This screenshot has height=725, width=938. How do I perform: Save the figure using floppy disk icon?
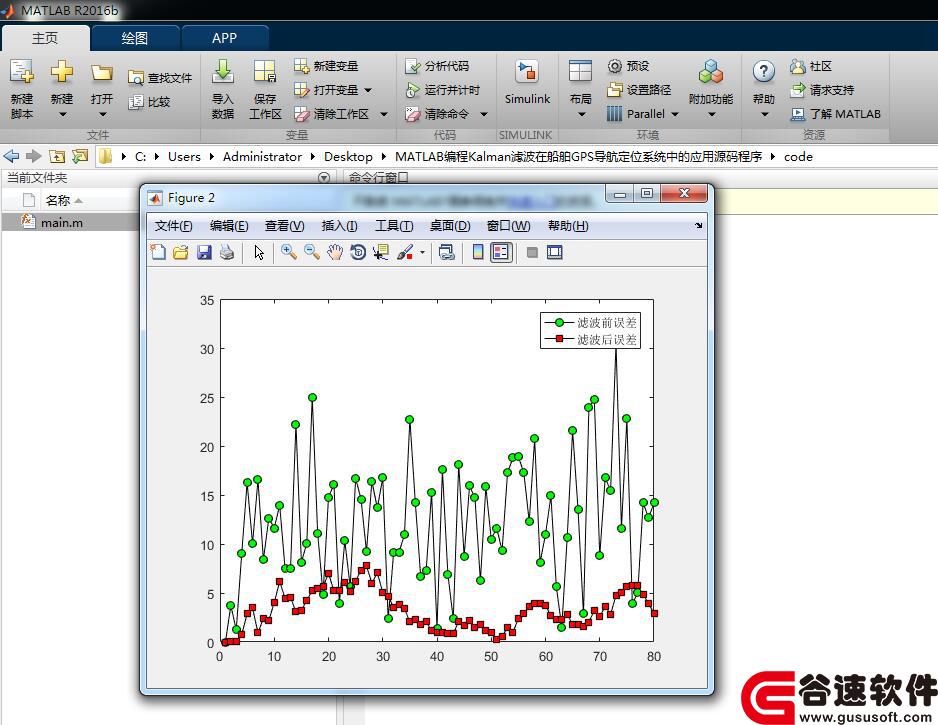tap(204, 252)
